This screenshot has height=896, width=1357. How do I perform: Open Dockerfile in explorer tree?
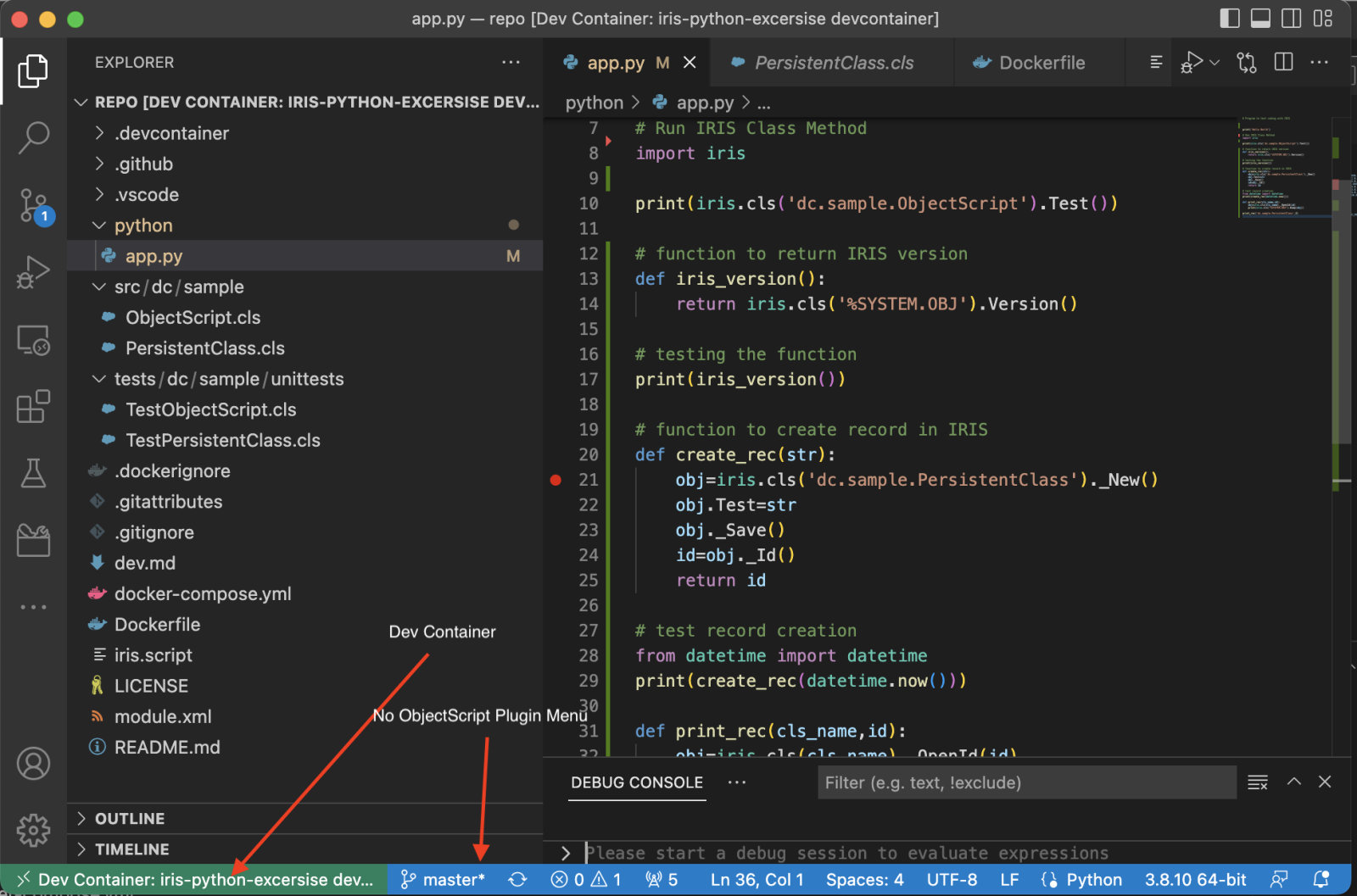pos(305,625)
